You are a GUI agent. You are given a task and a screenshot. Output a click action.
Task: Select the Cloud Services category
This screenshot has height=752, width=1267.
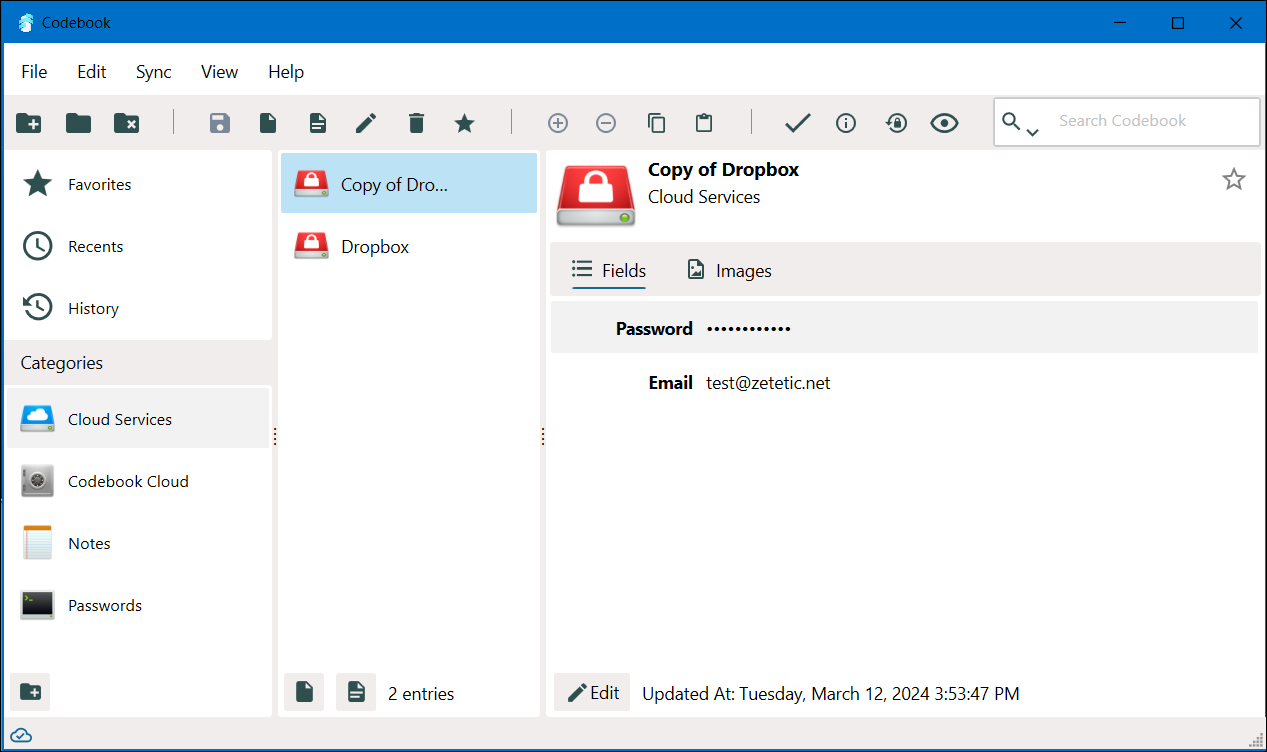tap(138, 419)
